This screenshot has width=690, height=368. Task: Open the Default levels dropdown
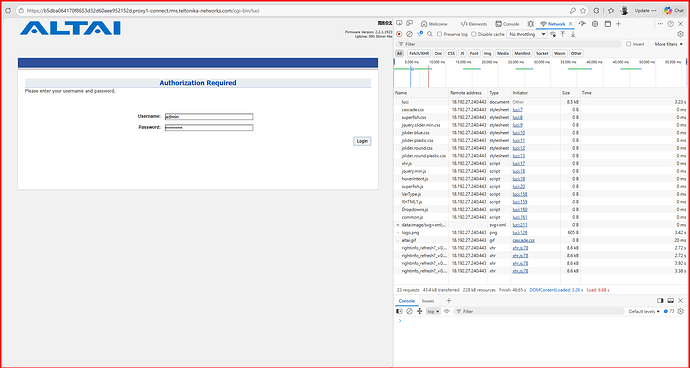coord(644,311)
